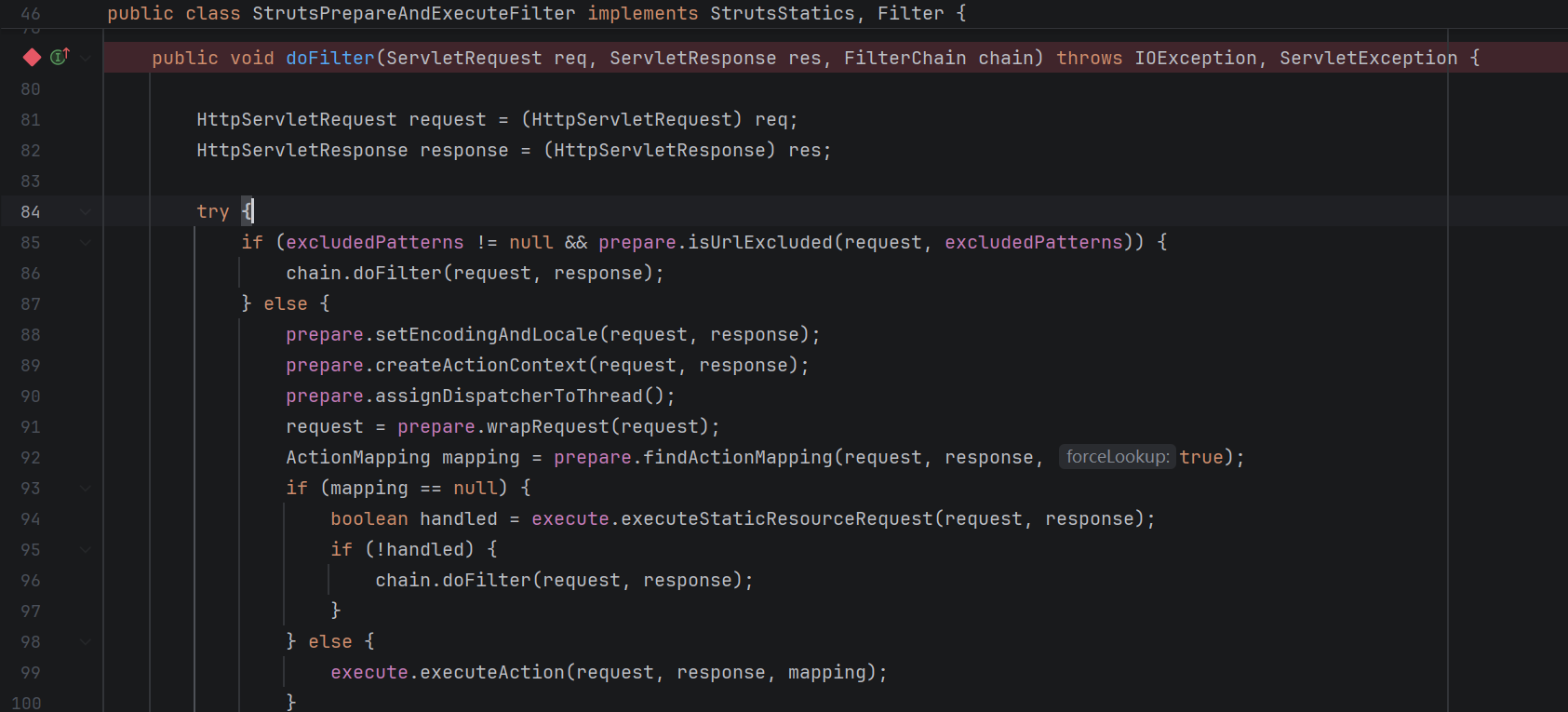Click line number 46 in the gutter

tap(31, 14)
